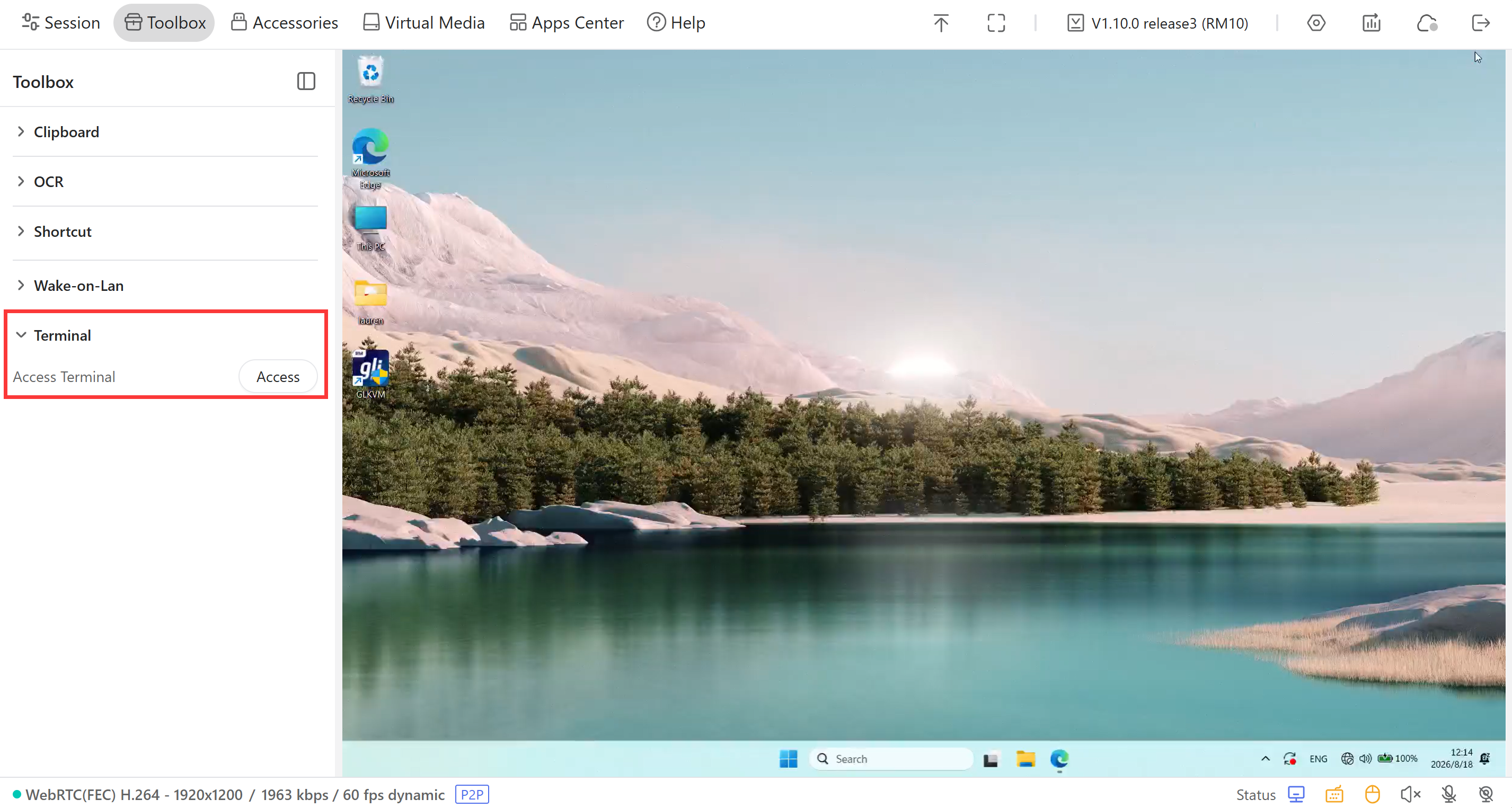The width and height of the screenshot is (1512, 808).
Task: Open the statistics chart icon
Action: click(x=1371, y=23)
